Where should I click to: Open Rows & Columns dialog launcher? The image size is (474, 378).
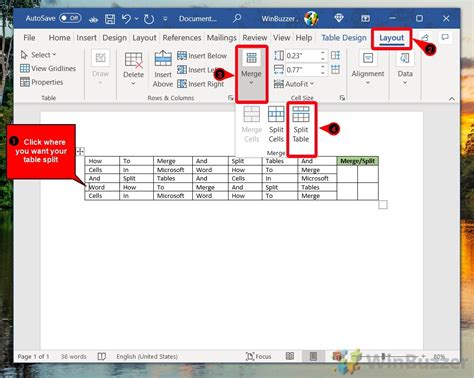click(230, 98)
